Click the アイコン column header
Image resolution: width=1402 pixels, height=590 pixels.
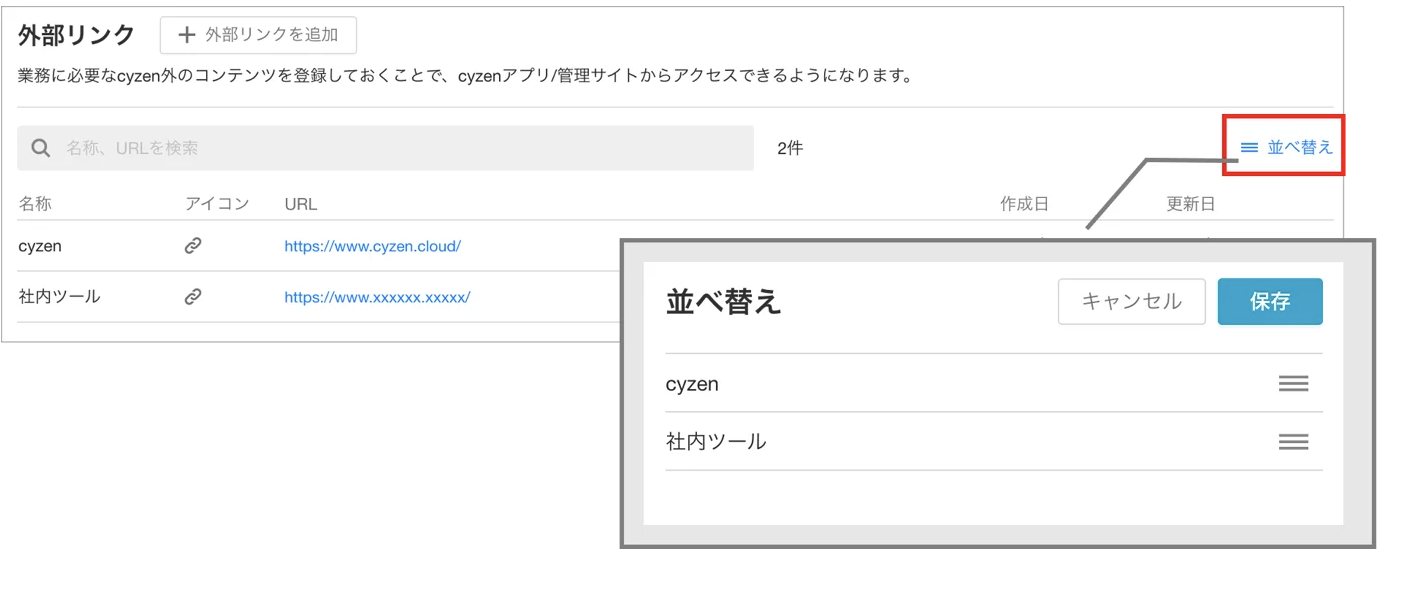(x=217, y=204)
